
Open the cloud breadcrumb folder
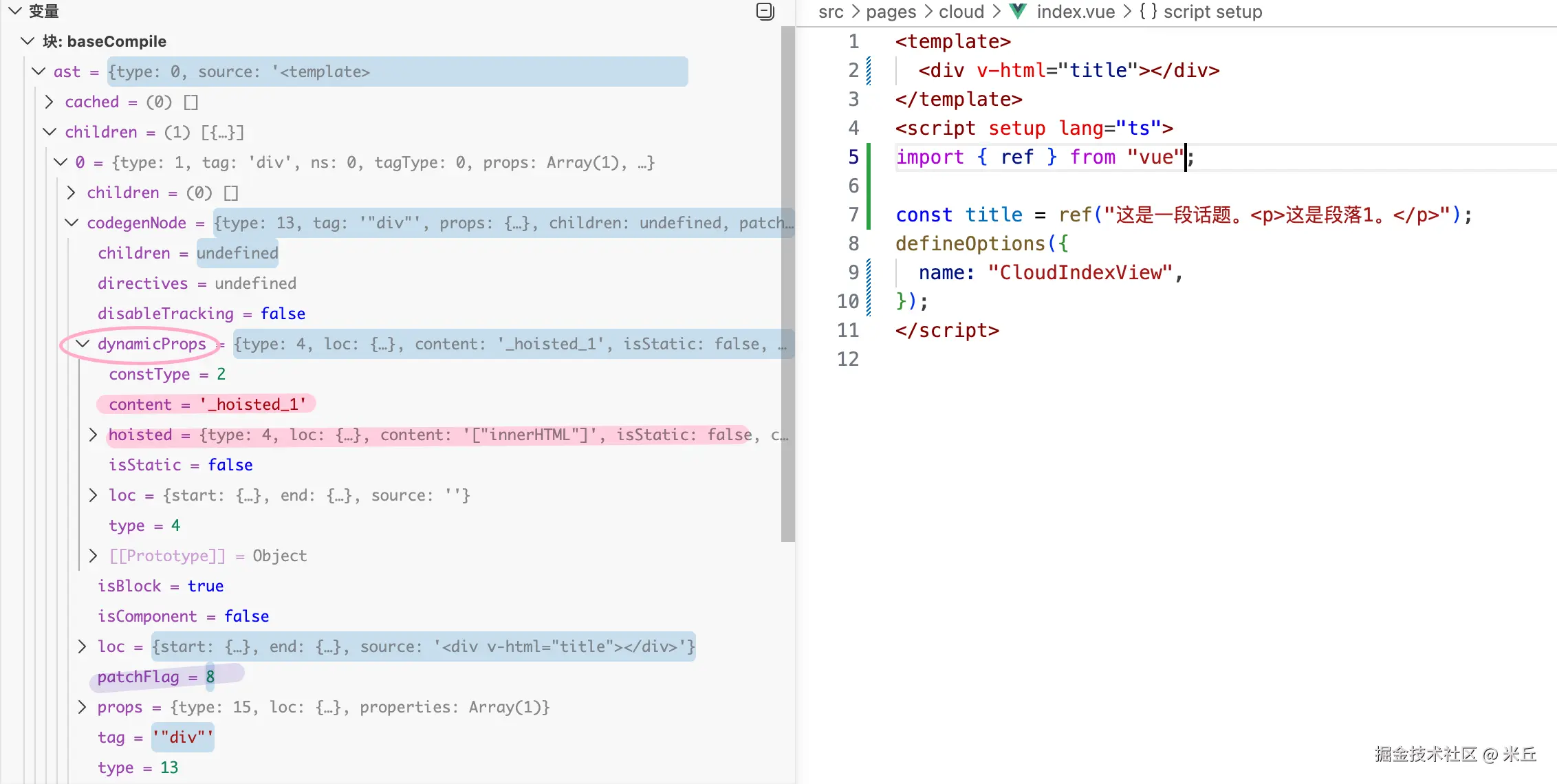coord(961,12)
